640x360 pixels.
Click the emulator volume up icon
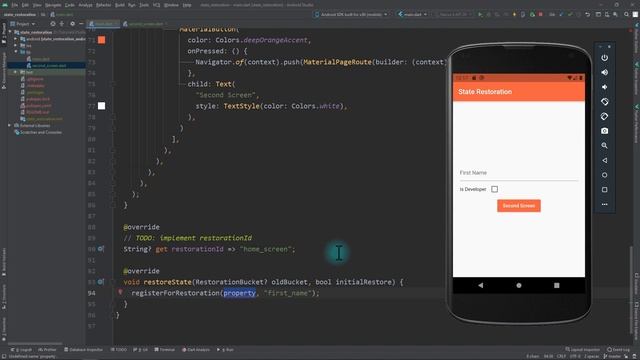pyautogui.click(x=604, y=72)
